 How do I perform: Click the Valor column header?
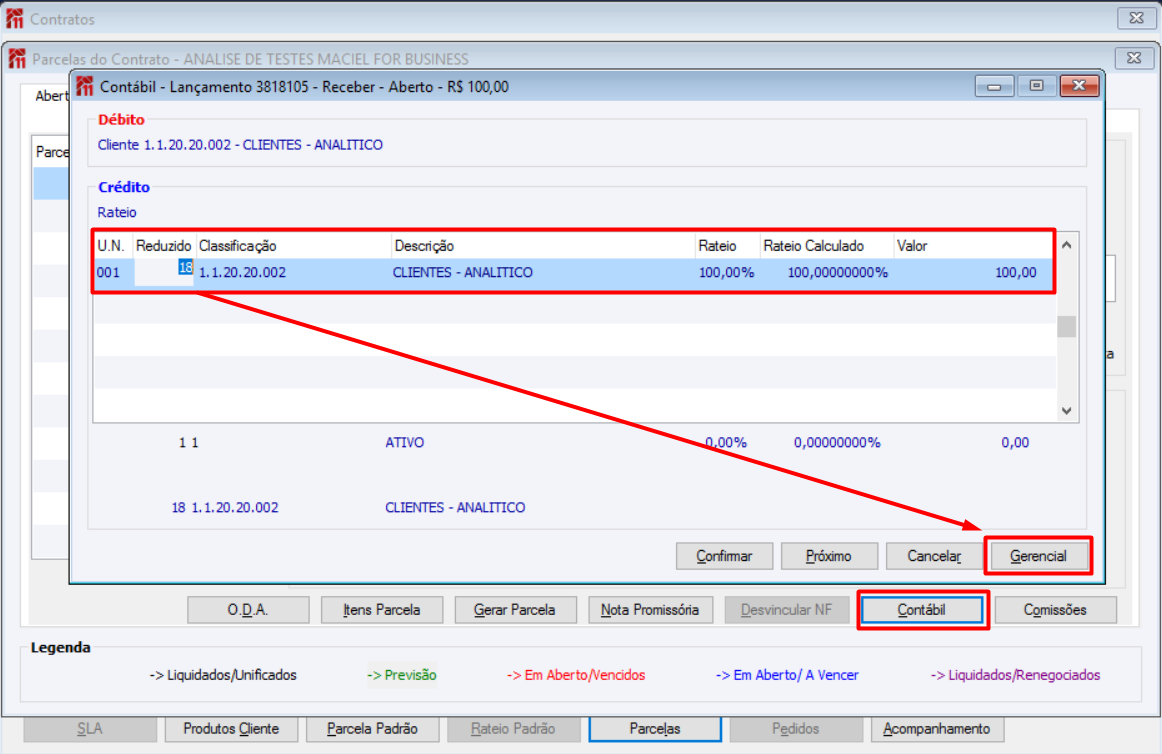972,246
